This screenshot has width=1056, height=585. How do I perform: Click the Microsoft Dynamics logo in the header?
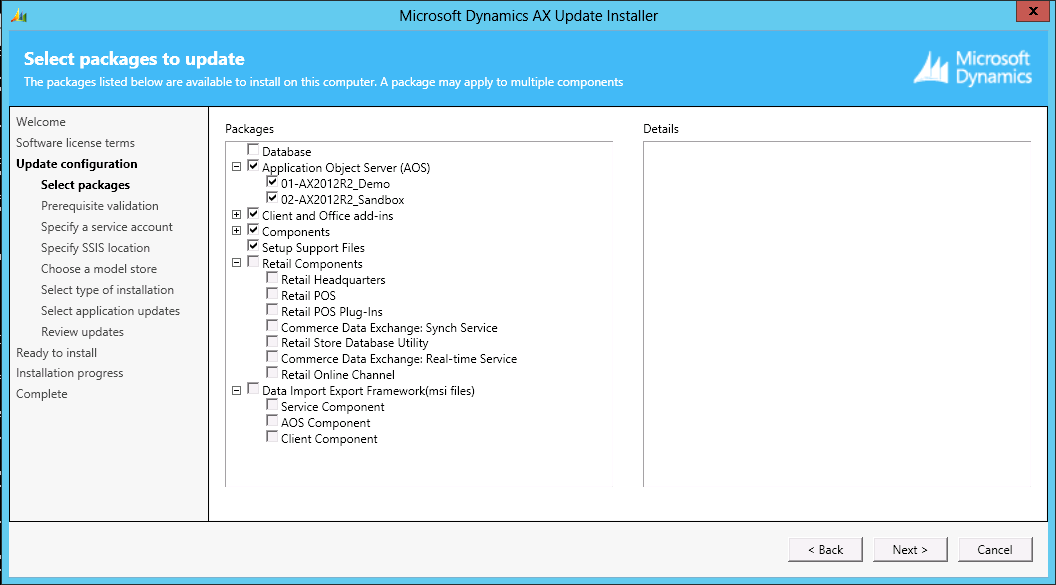972,68
